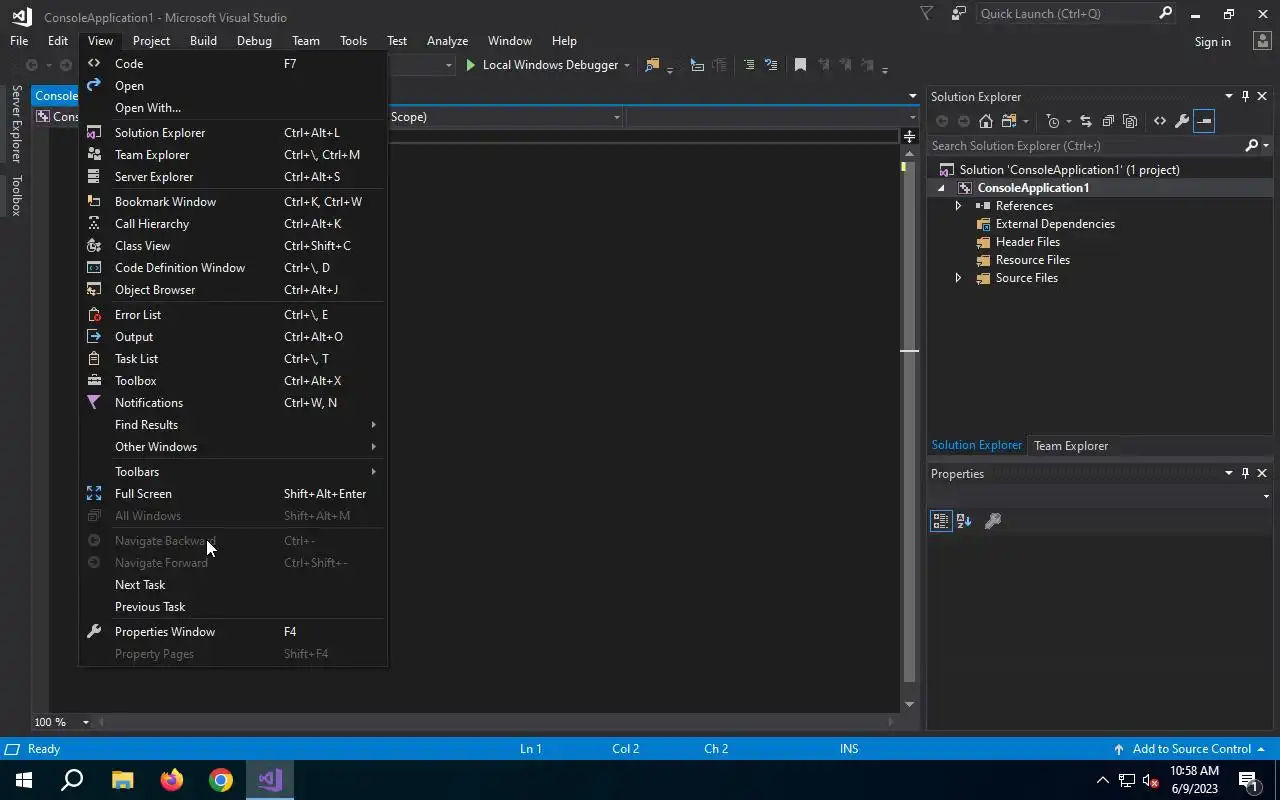This screenshot has width=1280, height=800.
Task: Open debugger target dropdown arrow
Action: pos(627,65)
